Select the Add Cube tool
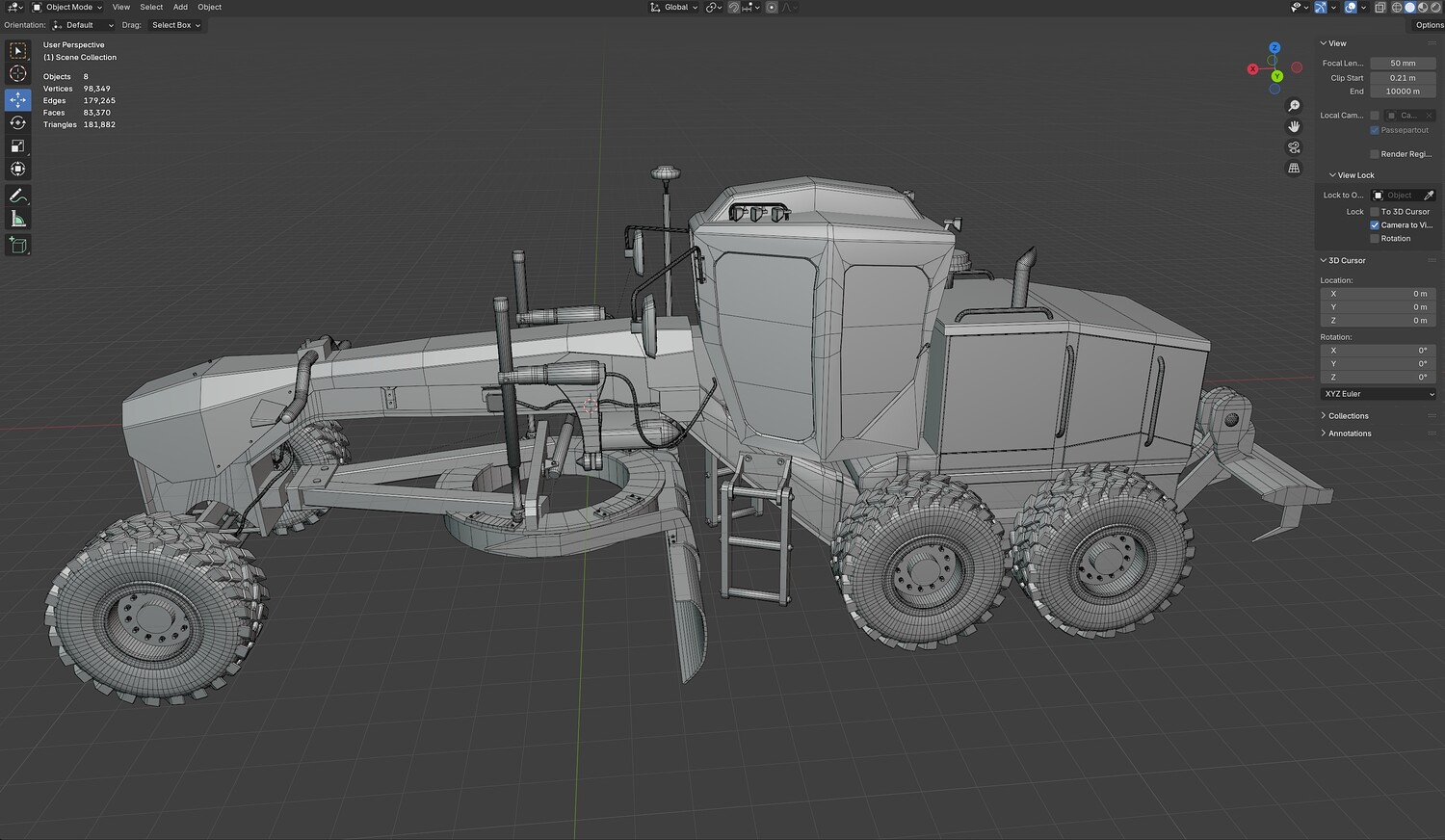This screenshot has height=840, width=1445. pos(18,246)
